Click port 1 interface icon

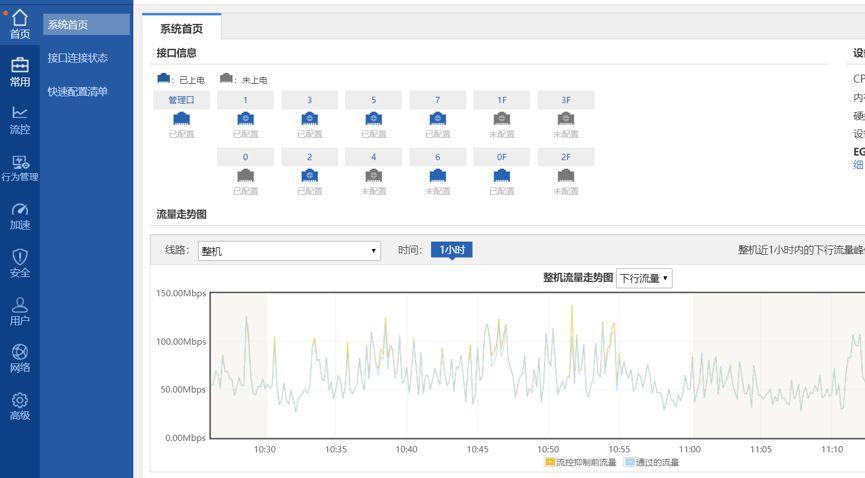pos(245,119)
